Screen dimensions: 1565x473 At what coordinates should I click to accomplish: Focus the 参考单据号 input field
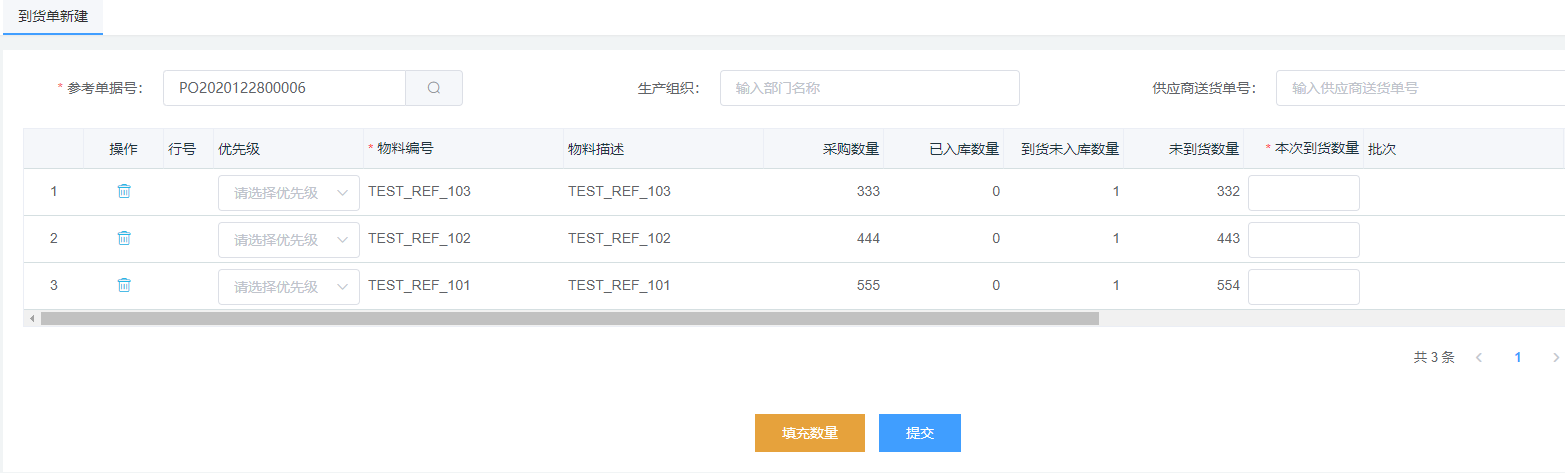click(x=284, y=88)
